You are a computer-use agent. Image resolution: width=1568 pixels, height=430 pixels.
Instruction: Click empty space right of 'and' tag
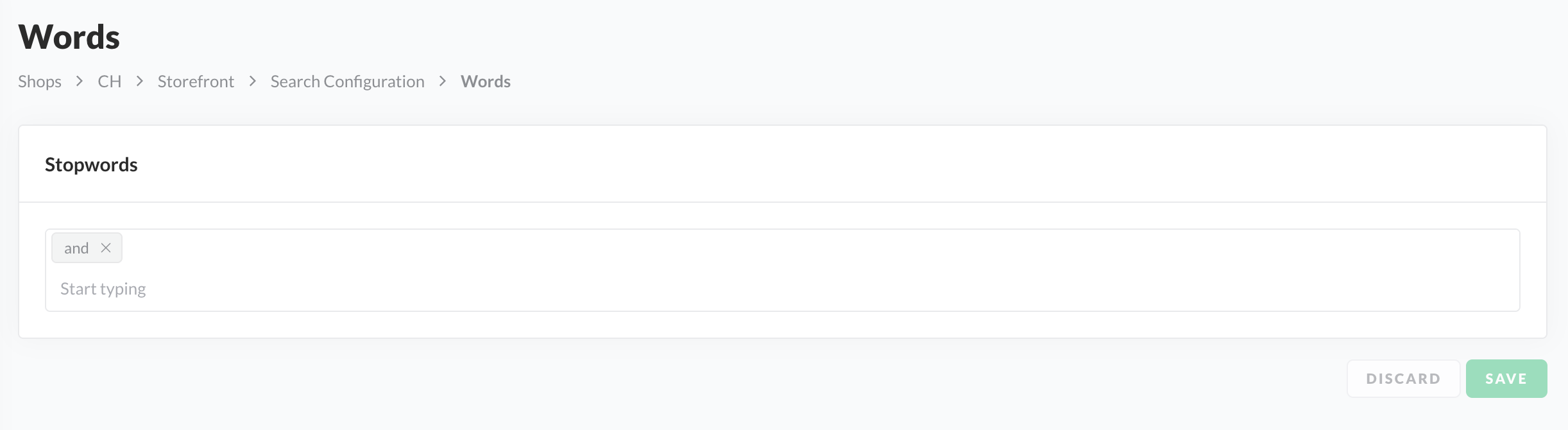(x=770, y=248)
